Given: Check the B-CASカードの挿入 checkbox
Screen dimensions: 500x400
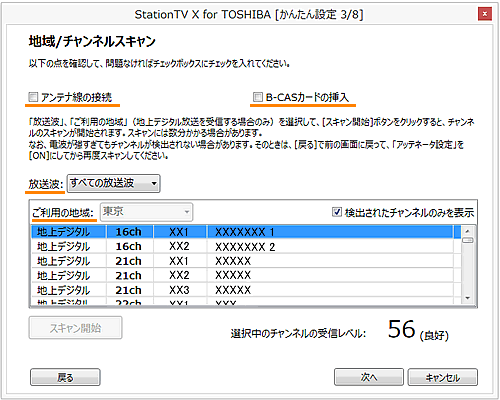Looking at the screenshot, I should coord(258,97).
